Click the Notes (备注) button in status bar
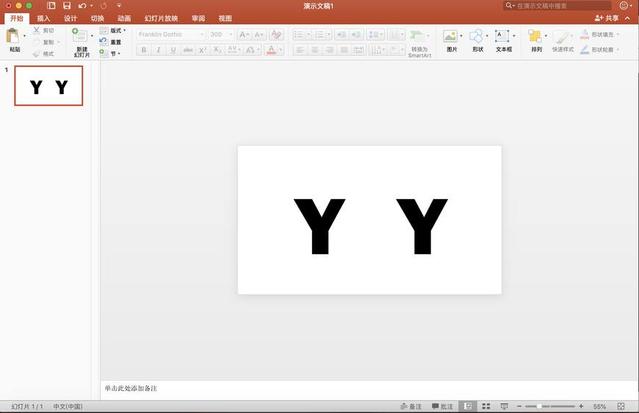Screen dimensions: 639x413 click(410, 406)
